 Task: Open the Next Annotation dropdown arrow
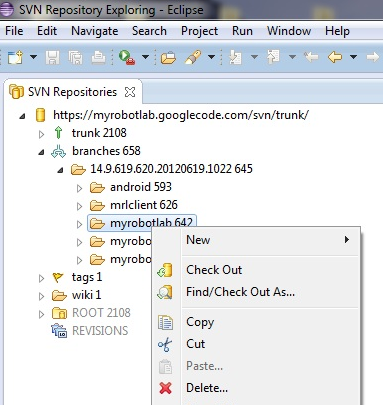click(254, 57)
